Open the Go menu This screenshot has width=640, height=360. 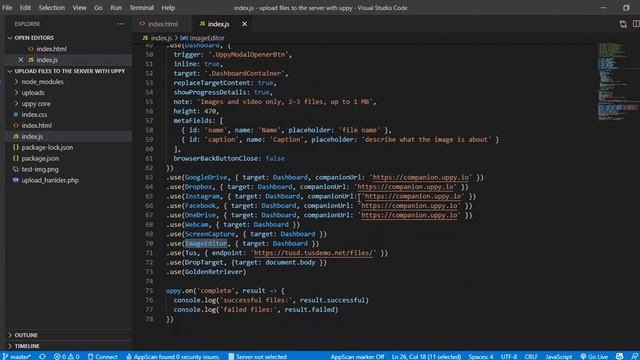tap(98, 7)
